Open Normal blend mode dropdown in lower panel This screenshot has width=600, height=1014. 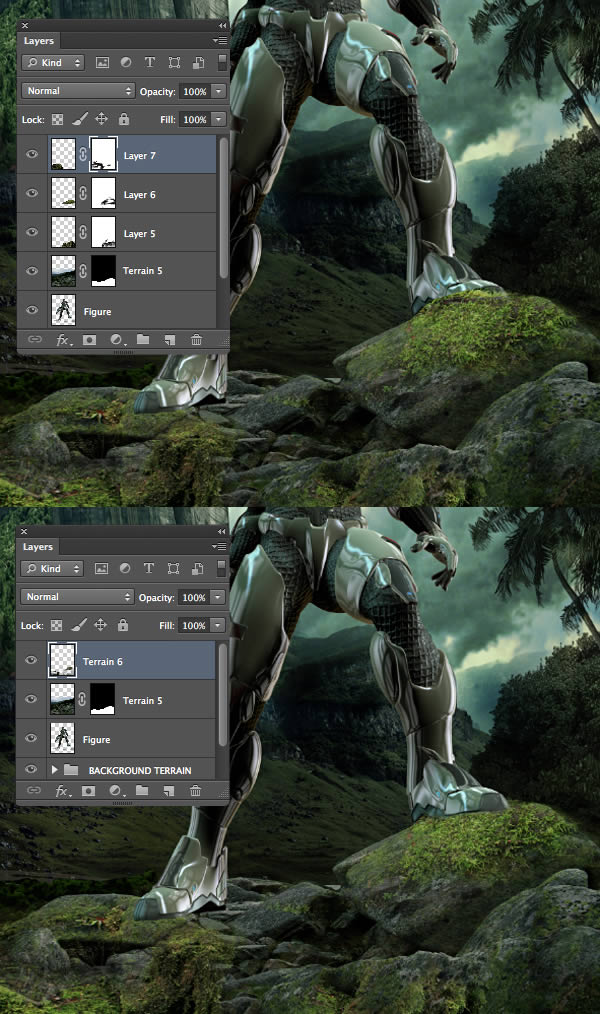77,597
